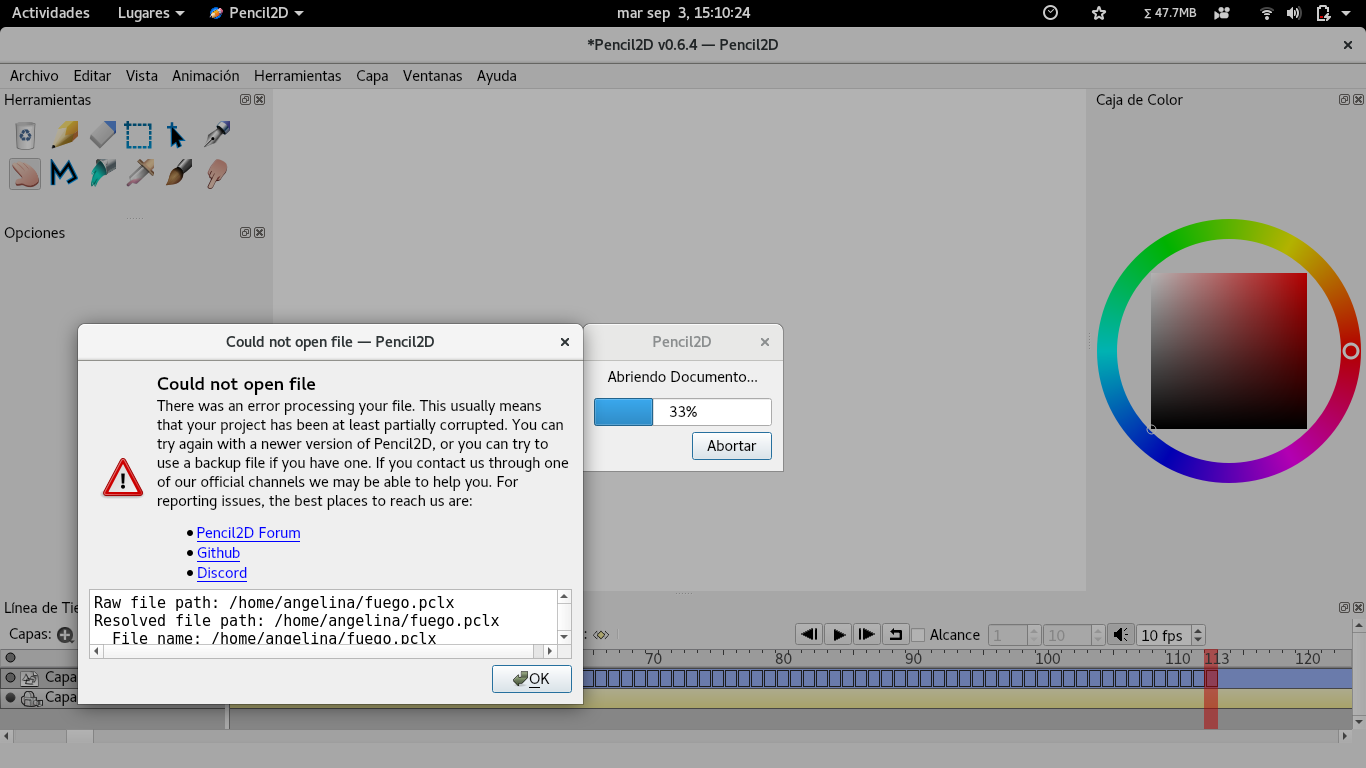Select the Clear Frame trash tool

[x=25, y=135]
